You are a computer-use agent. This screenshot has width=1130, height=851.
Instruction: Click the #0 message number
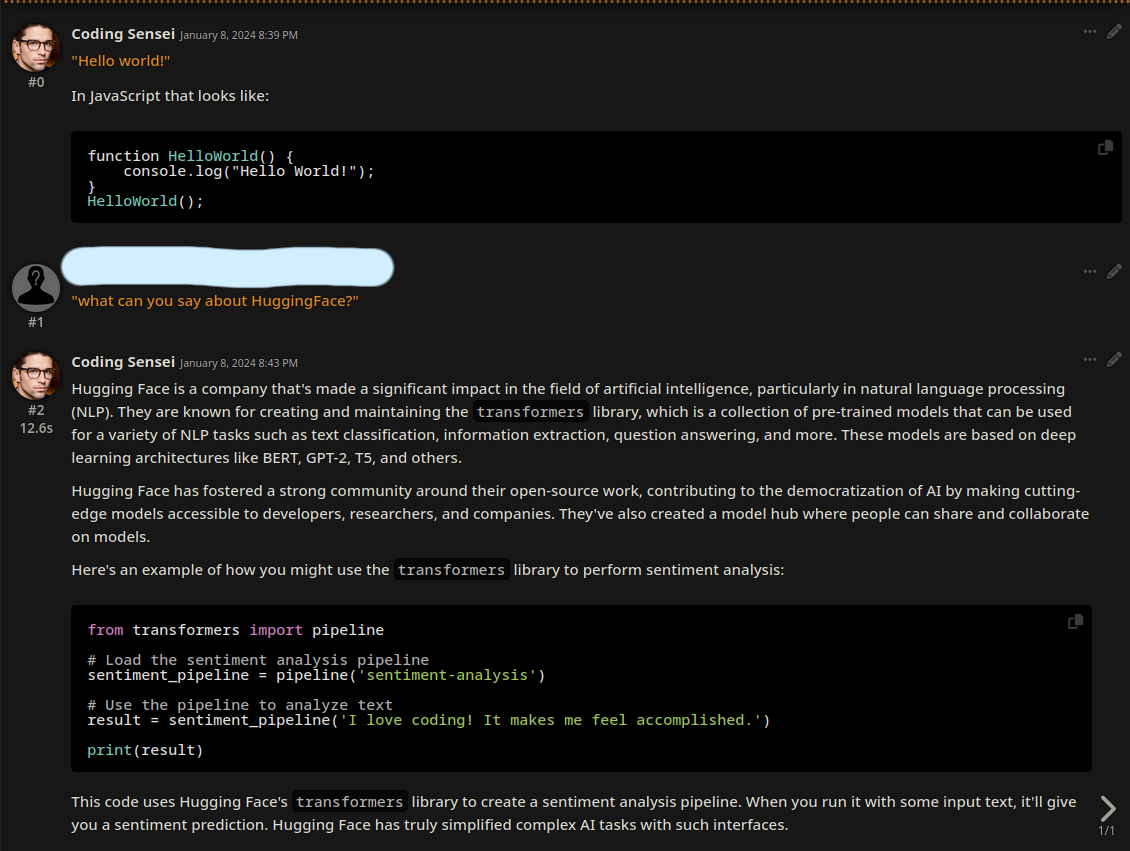pyautogui.click(x=36, y=82)
